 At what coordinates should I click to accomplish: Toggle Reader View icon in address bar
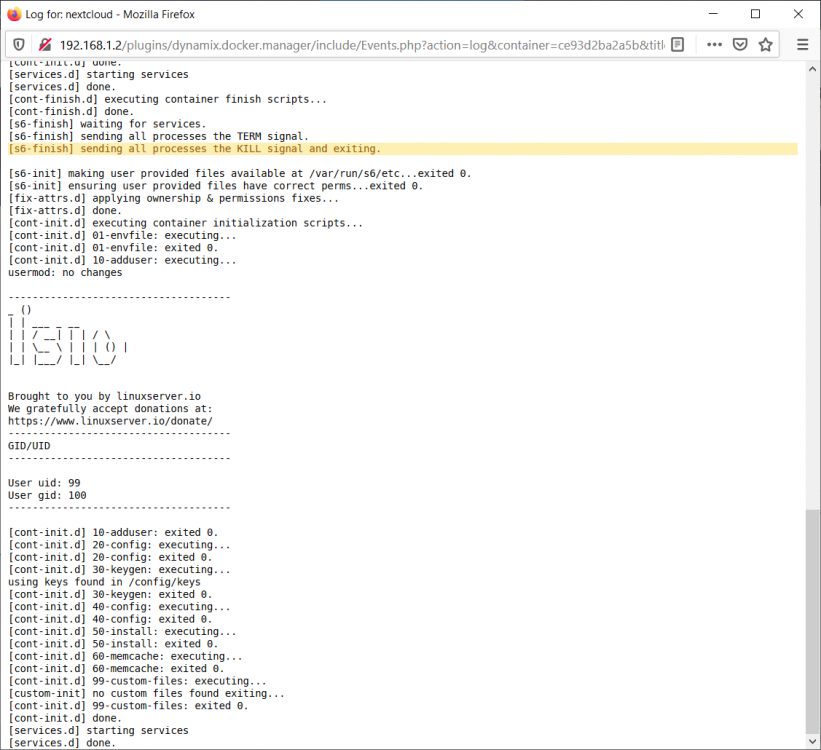tap(678, 45)
